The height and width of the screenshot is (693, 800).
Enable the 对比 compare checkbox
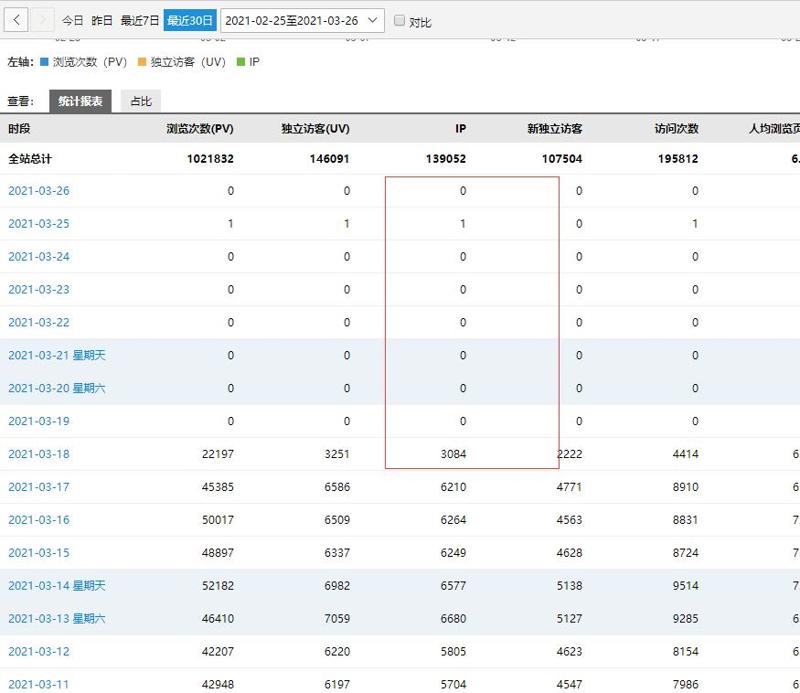pyautogui.click(x=399, y=20)
